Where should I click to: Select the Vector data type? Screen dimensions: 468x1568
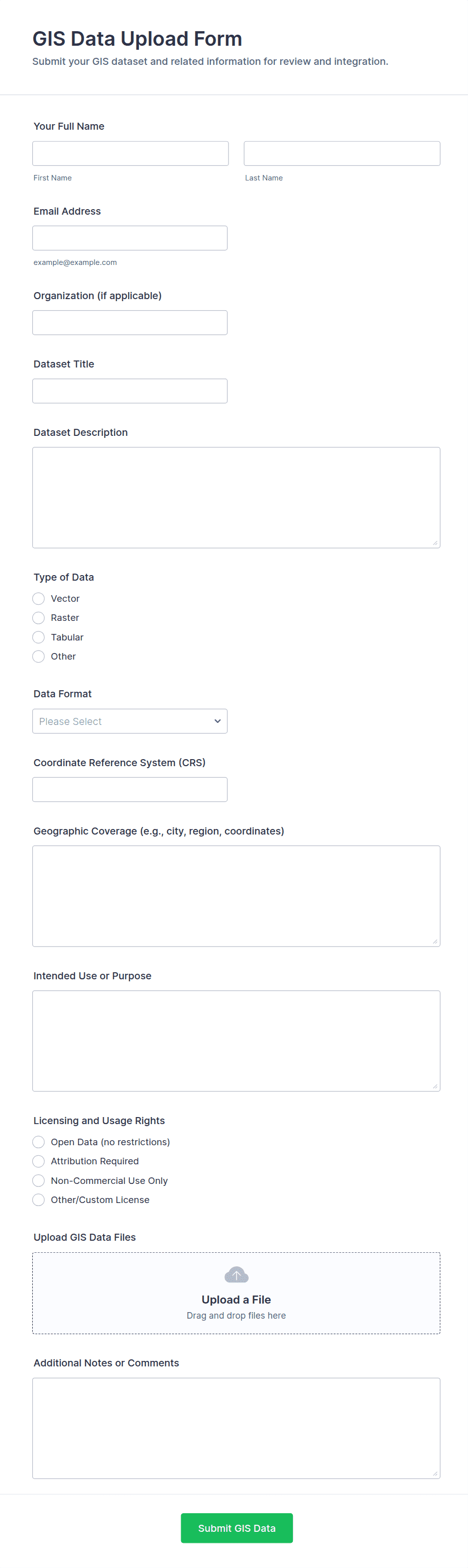coord(38,598)
